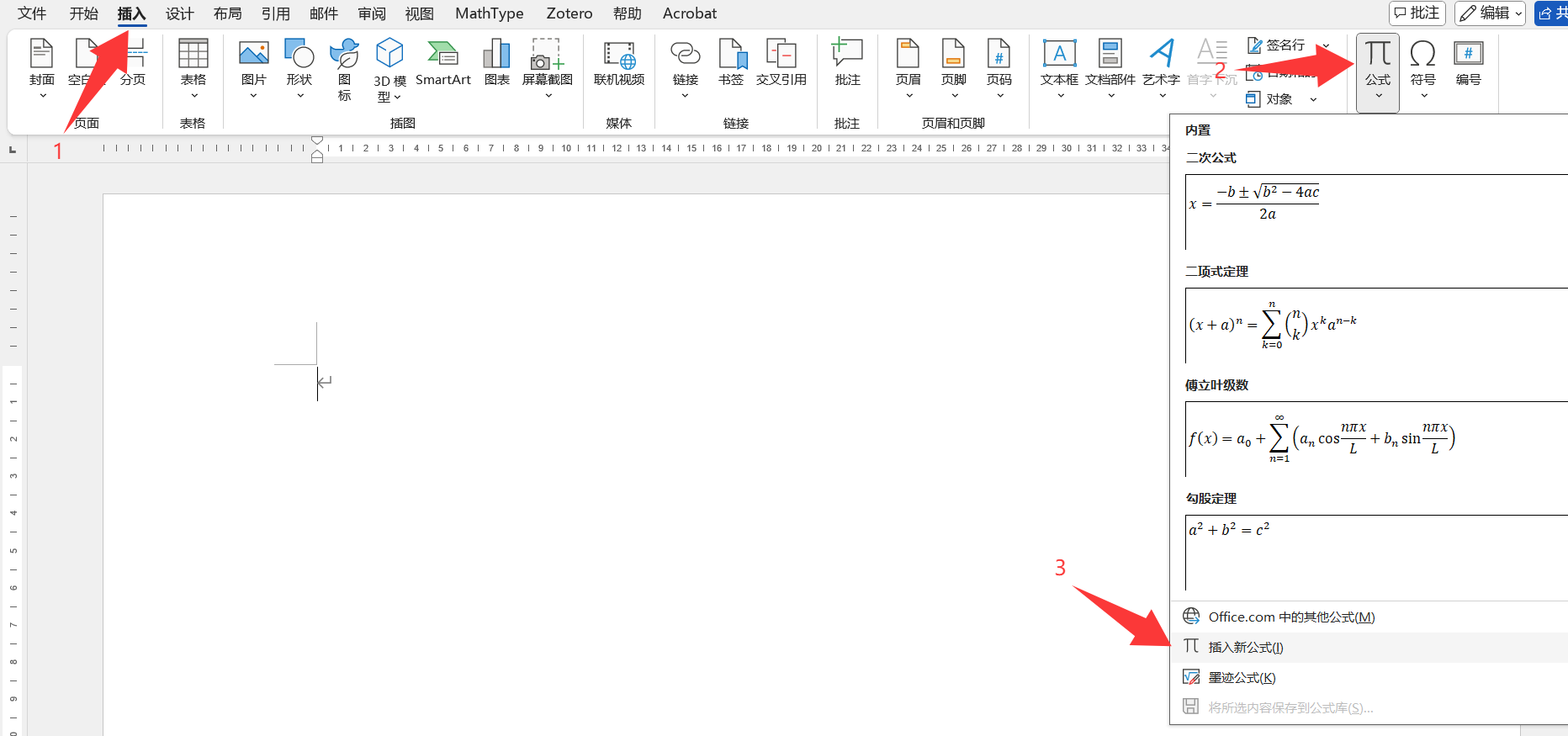The width and height of the screenshot is (1568, 736).
Task: Insert a 3D model (3D 模型)
Action: pyautogui.click(x=389, y=70)
